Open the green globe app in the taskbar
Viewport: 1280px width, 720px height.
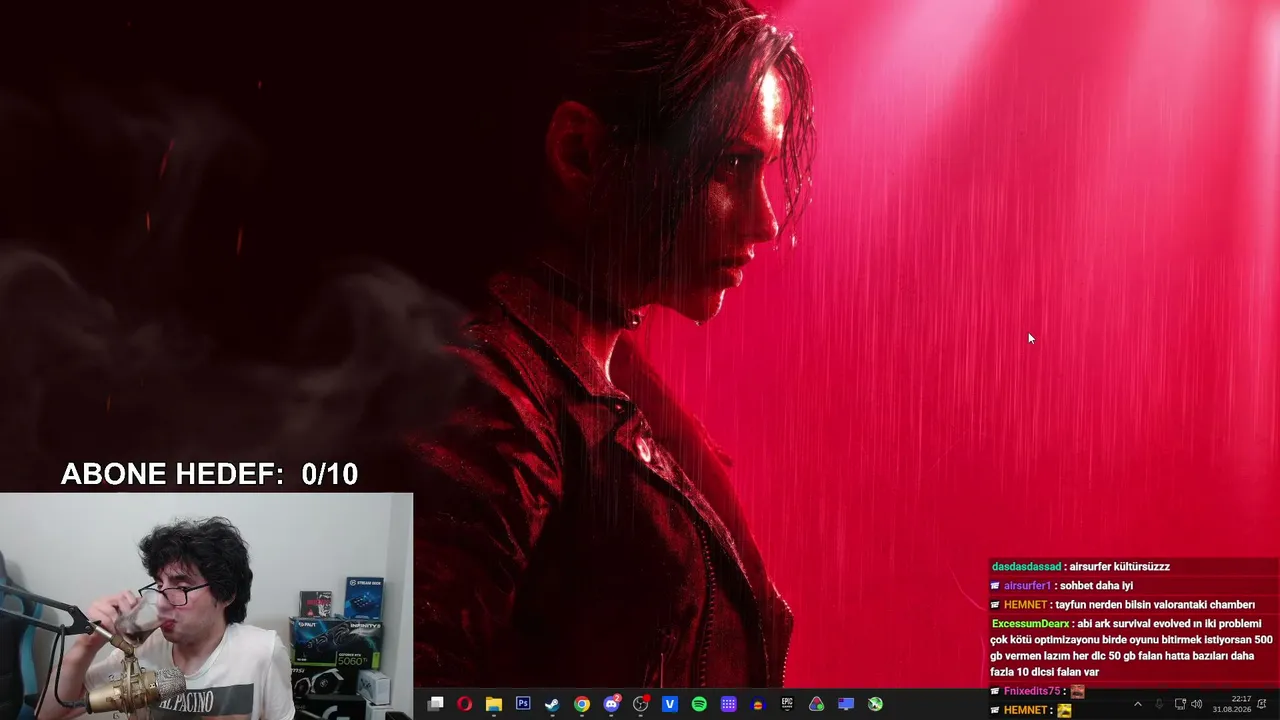pos(875,704)
